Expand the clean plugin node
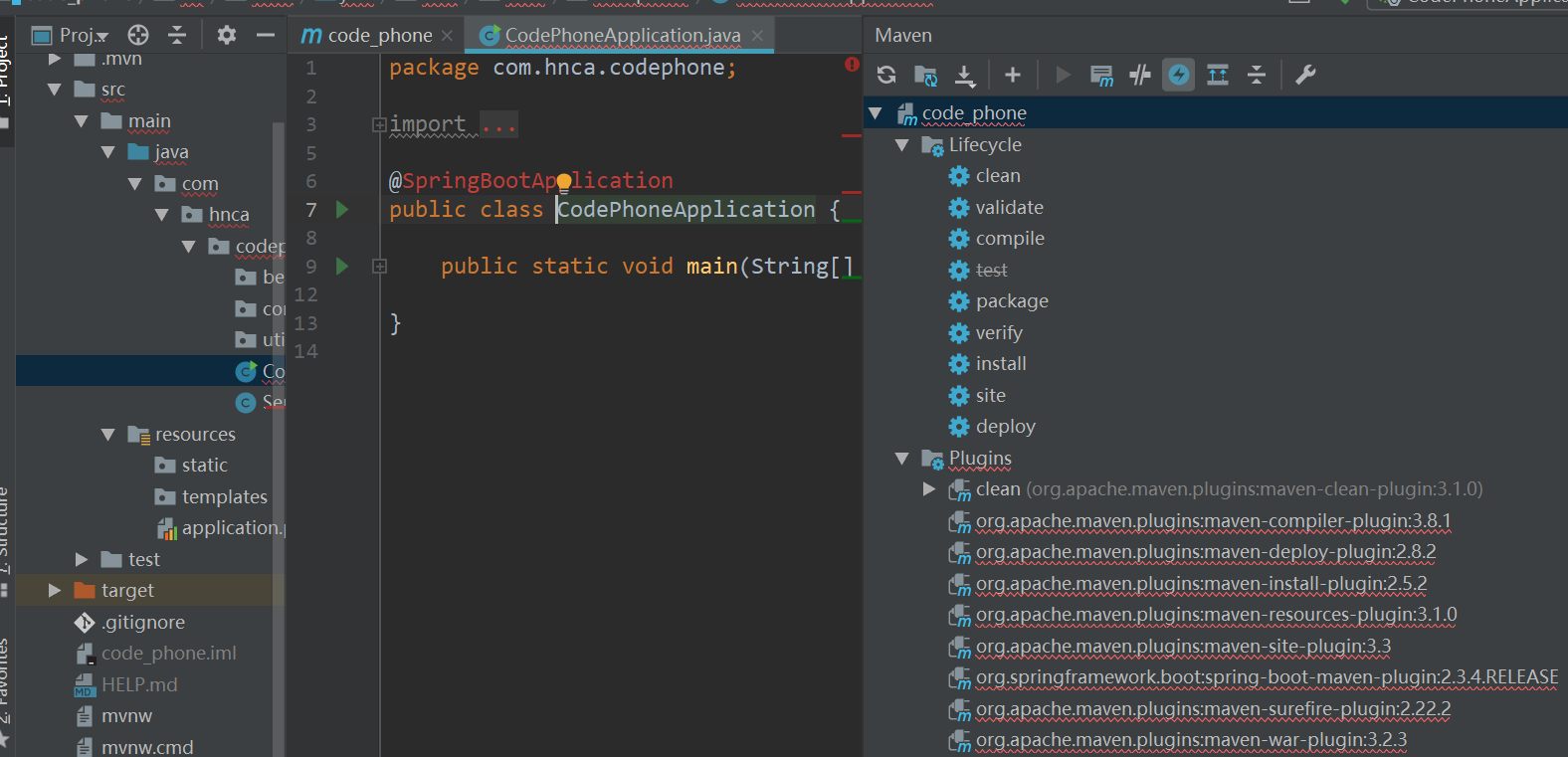Image resolution: width=1568 pixels, height=757 pixels. point(929,489)
